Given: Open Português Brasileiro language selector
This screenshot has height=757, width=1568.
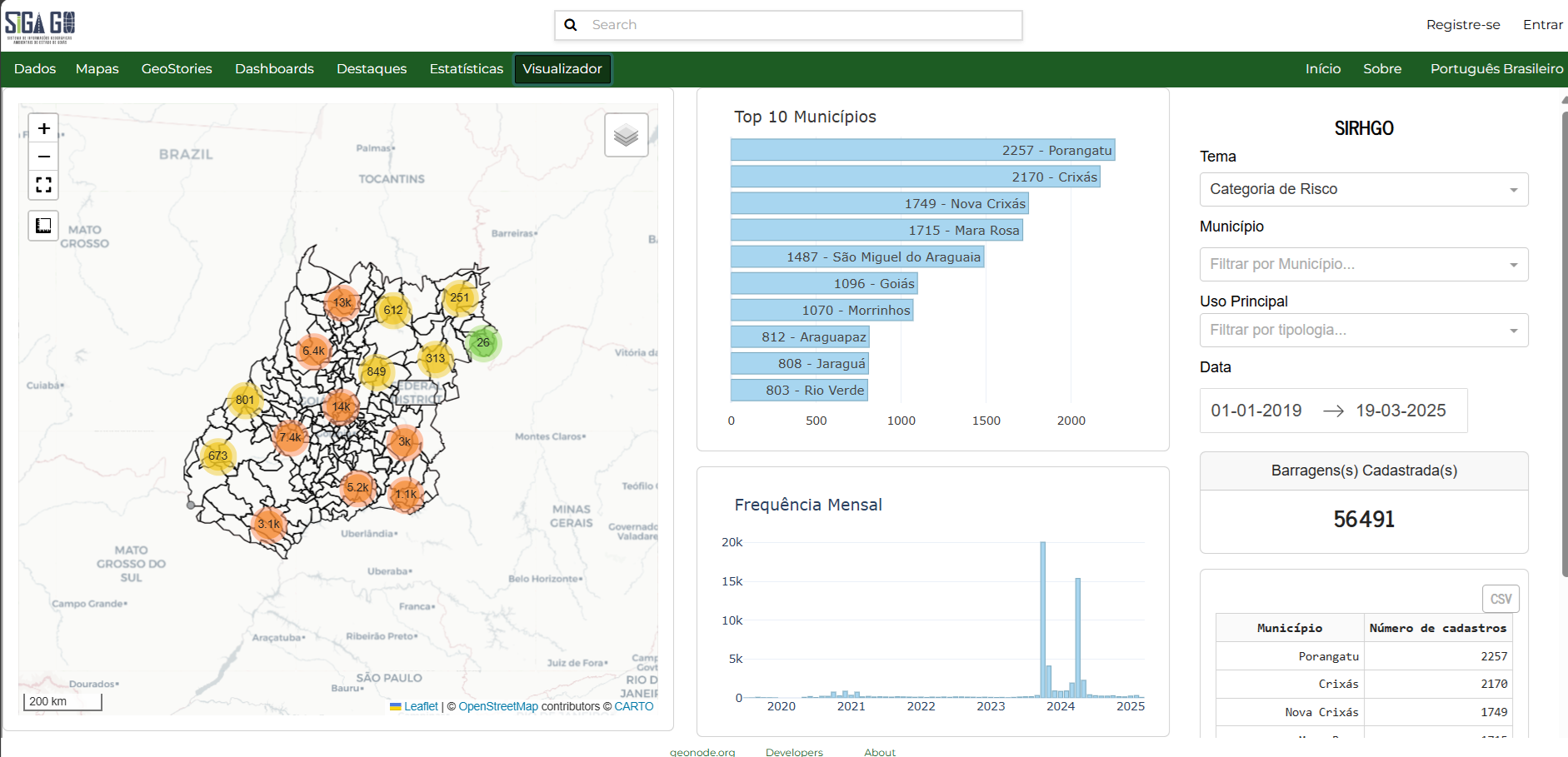Looking at the screenshot, I should tap(1496, 69).
